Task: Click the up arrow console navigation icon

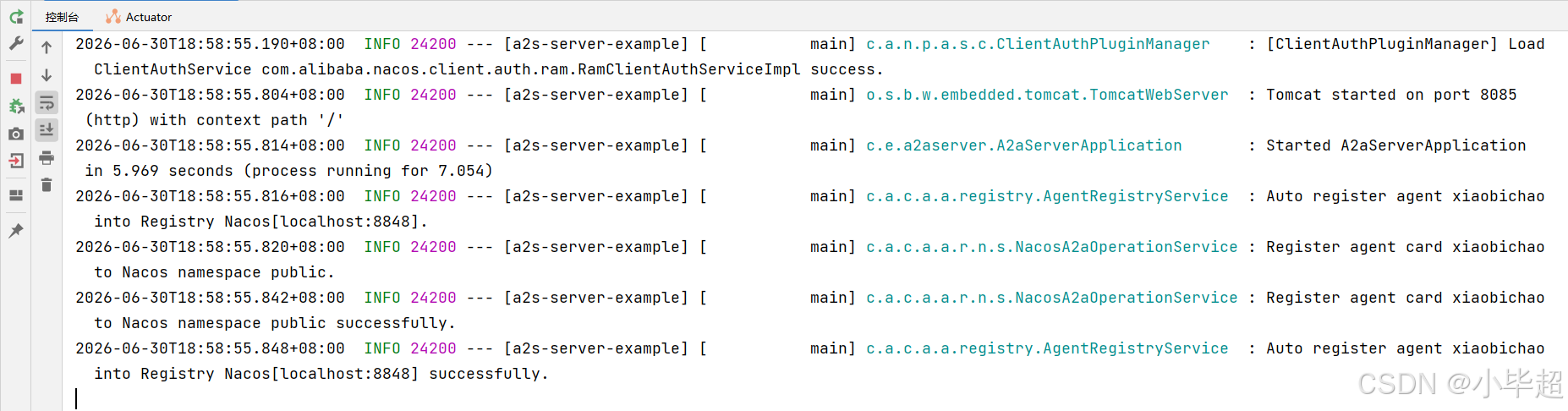Action: tap(47, 47)
